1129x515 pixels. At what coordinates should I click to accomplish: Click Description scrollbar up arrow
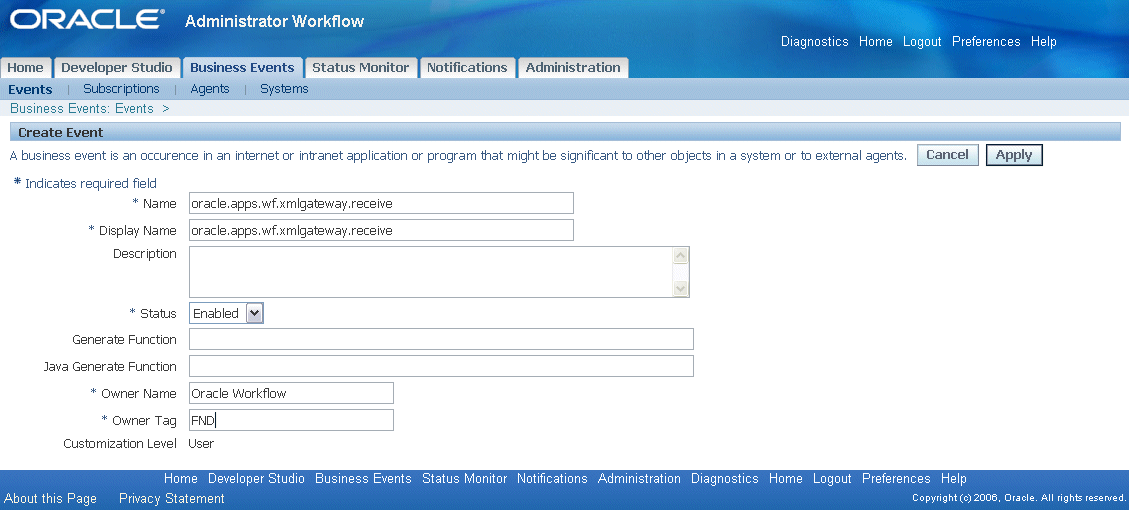coord(680,255)
